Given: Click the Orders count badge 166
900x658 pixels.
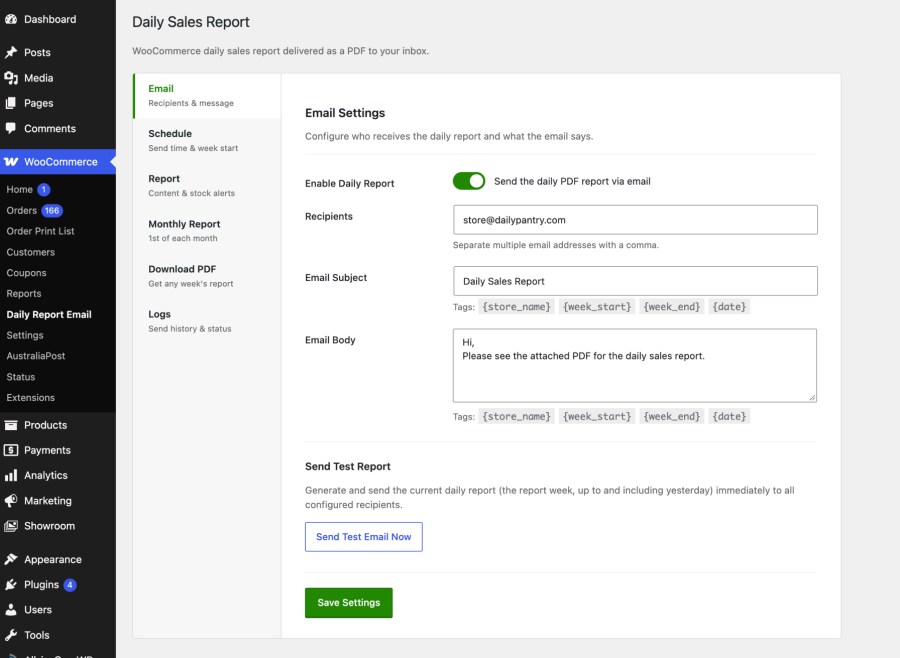Looking at the screenshot, I should (52, 210).
